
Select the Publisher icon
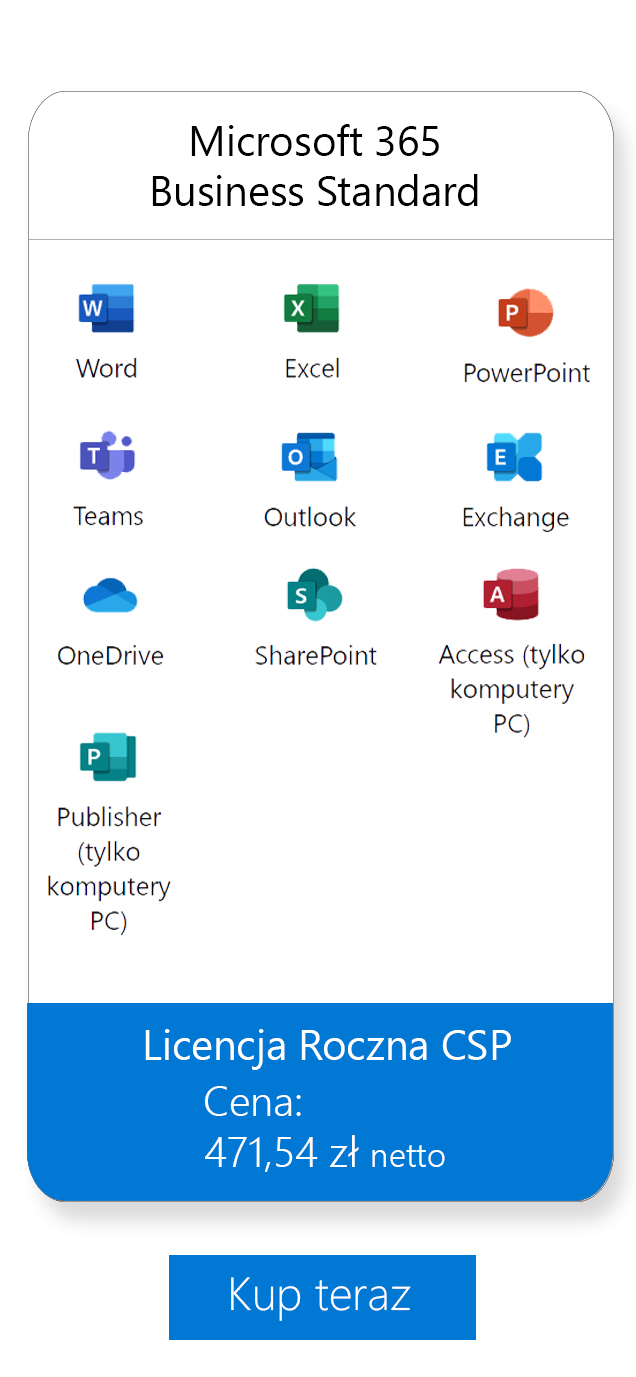[x=108, y=757]
